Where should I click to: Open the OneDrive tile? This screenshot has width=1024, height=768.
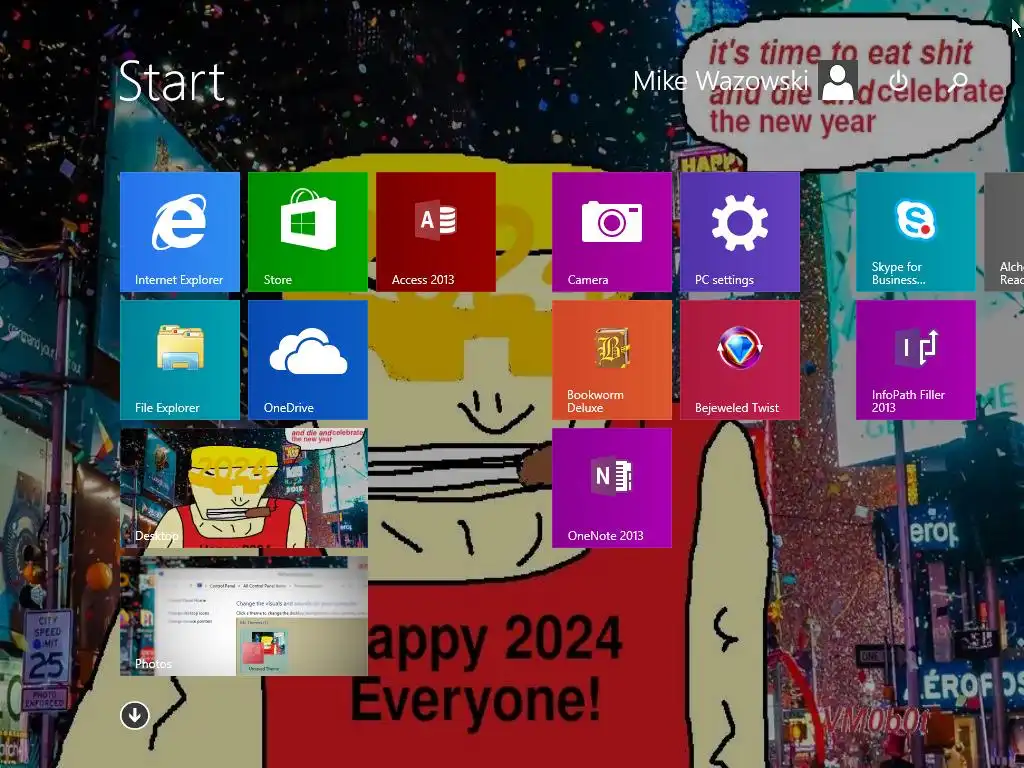[308, 360]
